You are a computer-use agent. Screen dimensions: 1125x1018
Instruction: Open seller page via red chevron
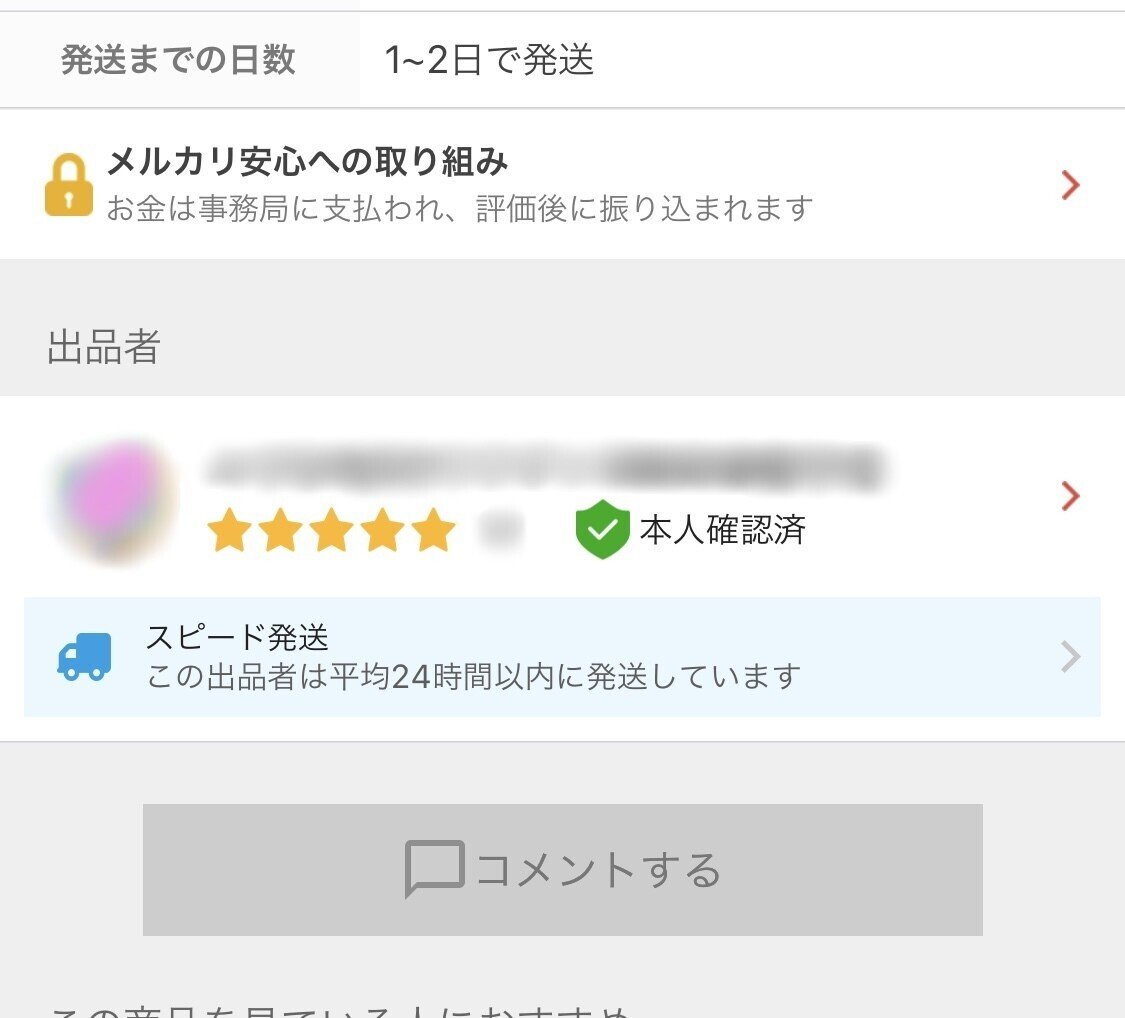(1070, 496)
